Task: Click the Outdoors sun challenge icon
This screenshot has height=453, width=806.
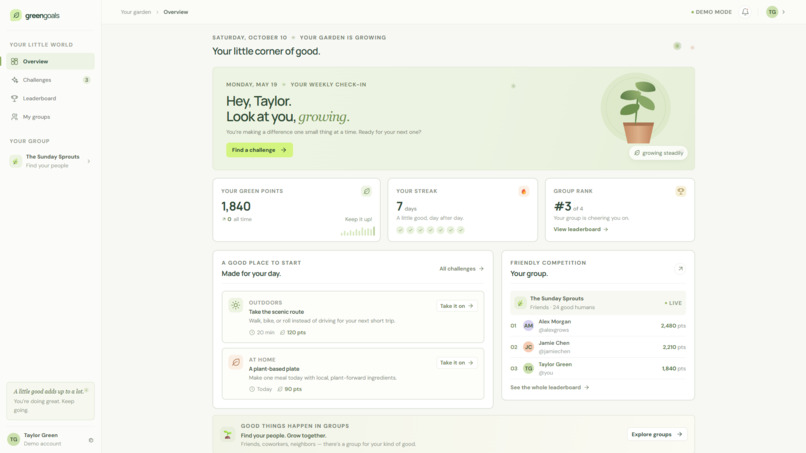Action: coord(235,305)
